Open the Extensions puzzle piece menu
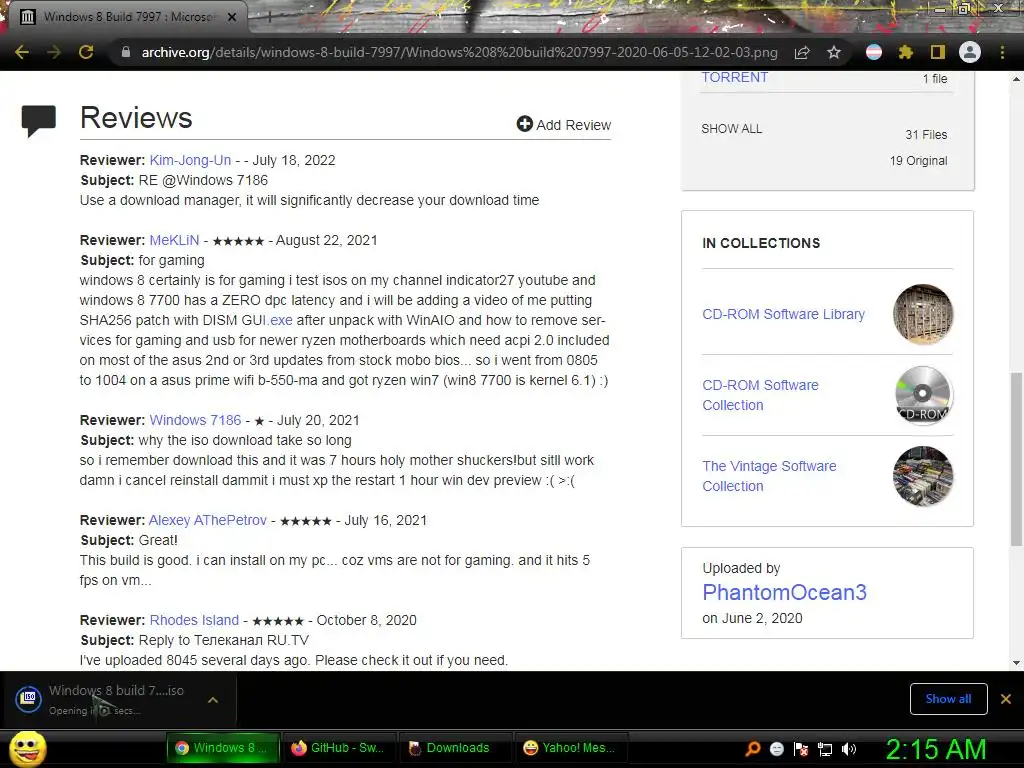1024x768 pixels. pyautogui.click(x=906, y=52)
